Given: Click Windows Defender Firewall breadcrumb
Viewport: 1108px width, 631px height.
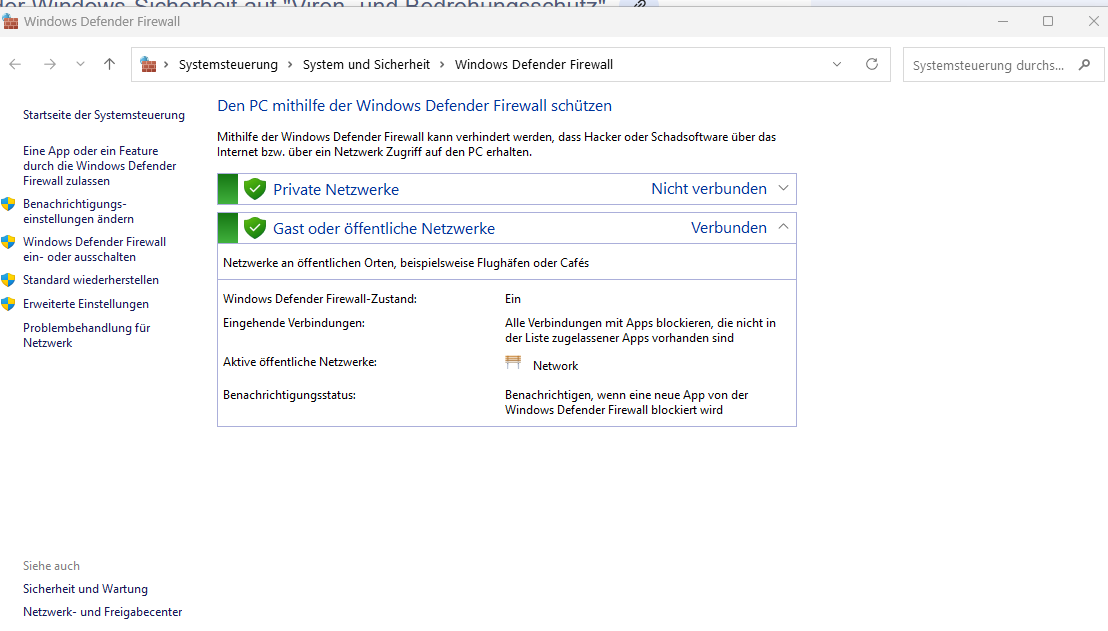Looking at the screenshot, I should 534,64.
